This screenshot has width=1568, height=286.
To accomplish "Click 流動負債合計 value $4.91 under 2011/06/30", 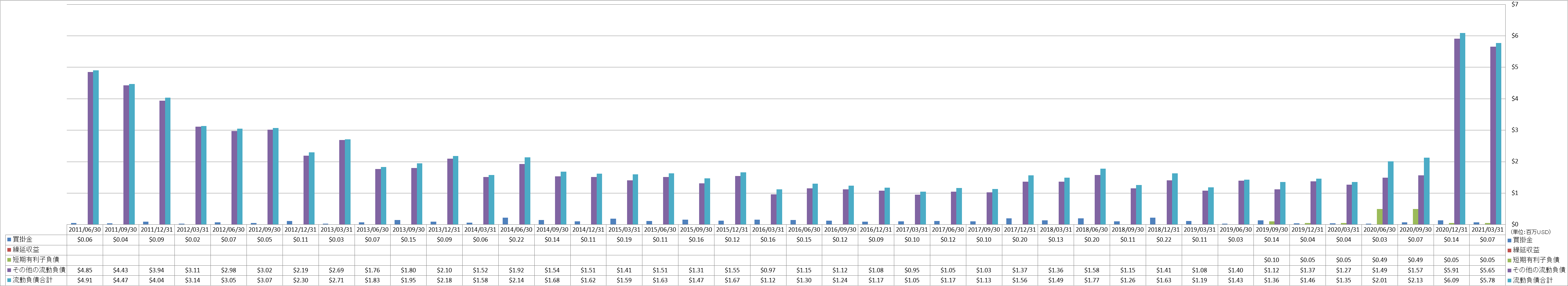I will tap(85, 280).
